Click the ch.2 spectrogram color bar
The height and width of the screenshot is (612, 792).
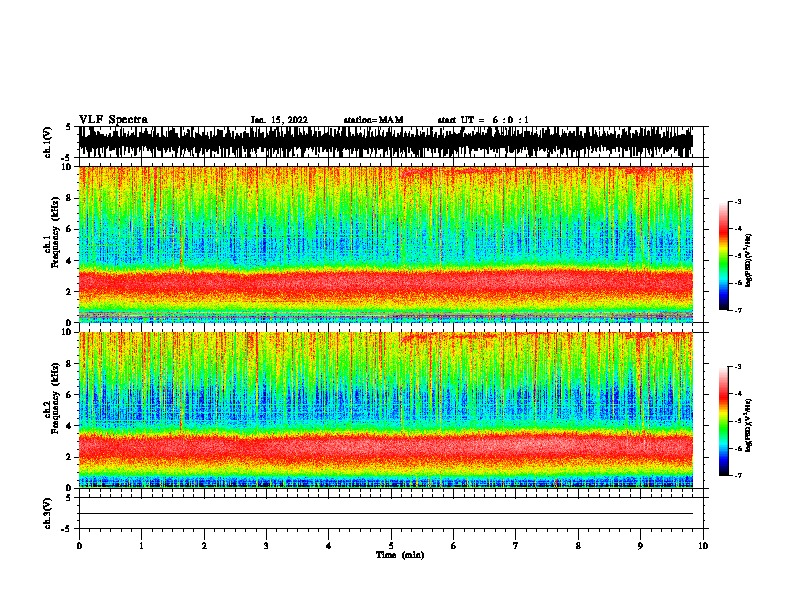723,421
